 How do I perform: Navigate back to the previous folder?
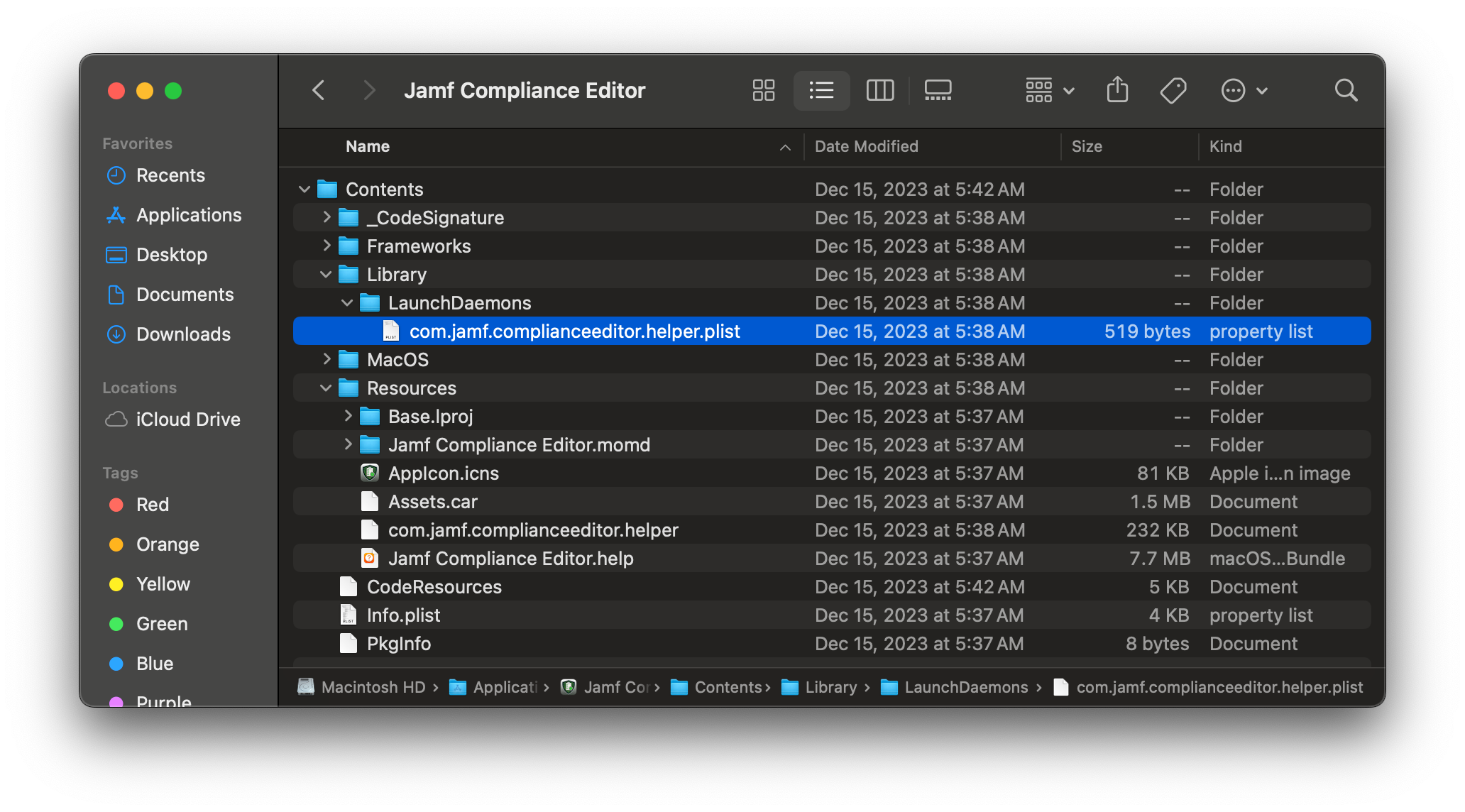[x=318, y=90]
